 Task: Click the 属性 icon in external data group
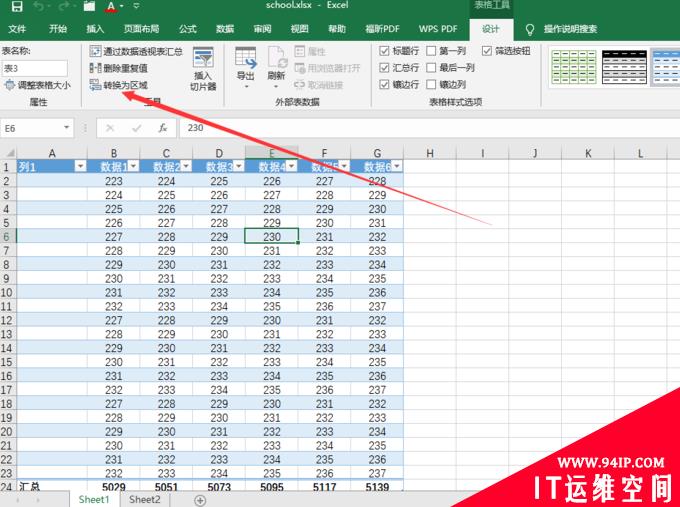point(300,51)
